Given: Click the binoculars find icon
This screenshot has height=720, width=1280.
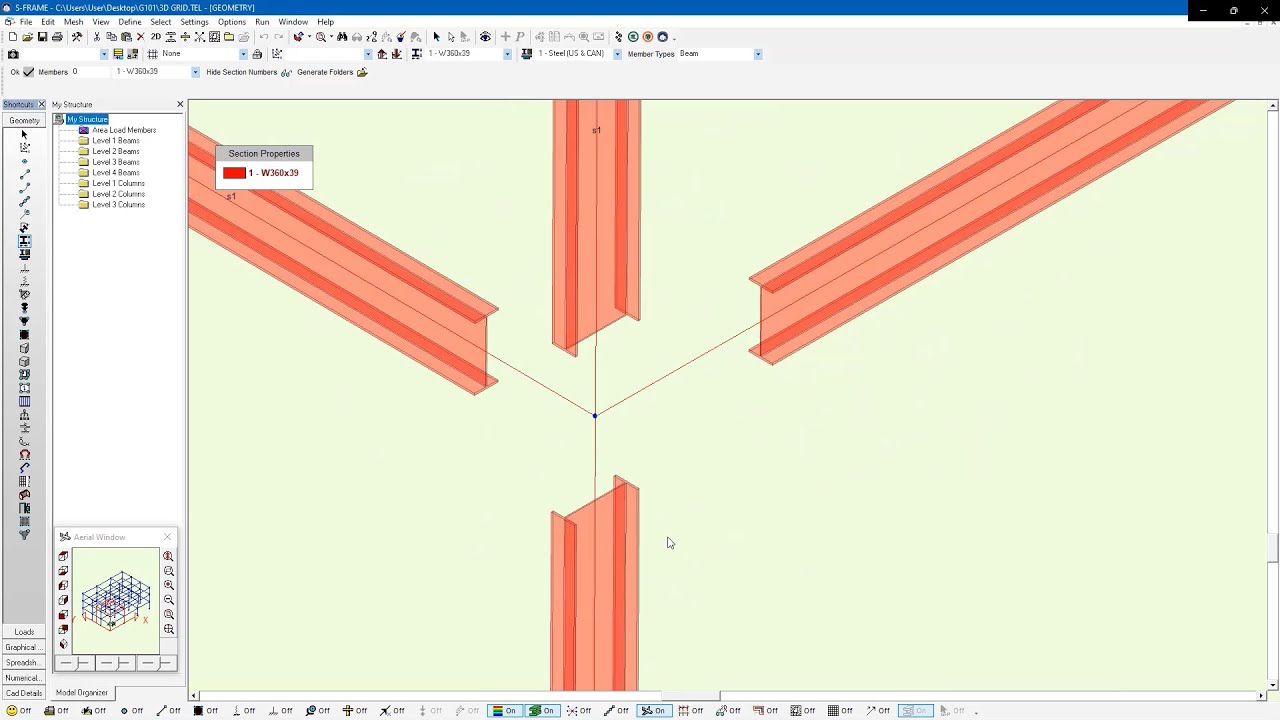Looking at the screenshot, I should [x=342, y=37].
